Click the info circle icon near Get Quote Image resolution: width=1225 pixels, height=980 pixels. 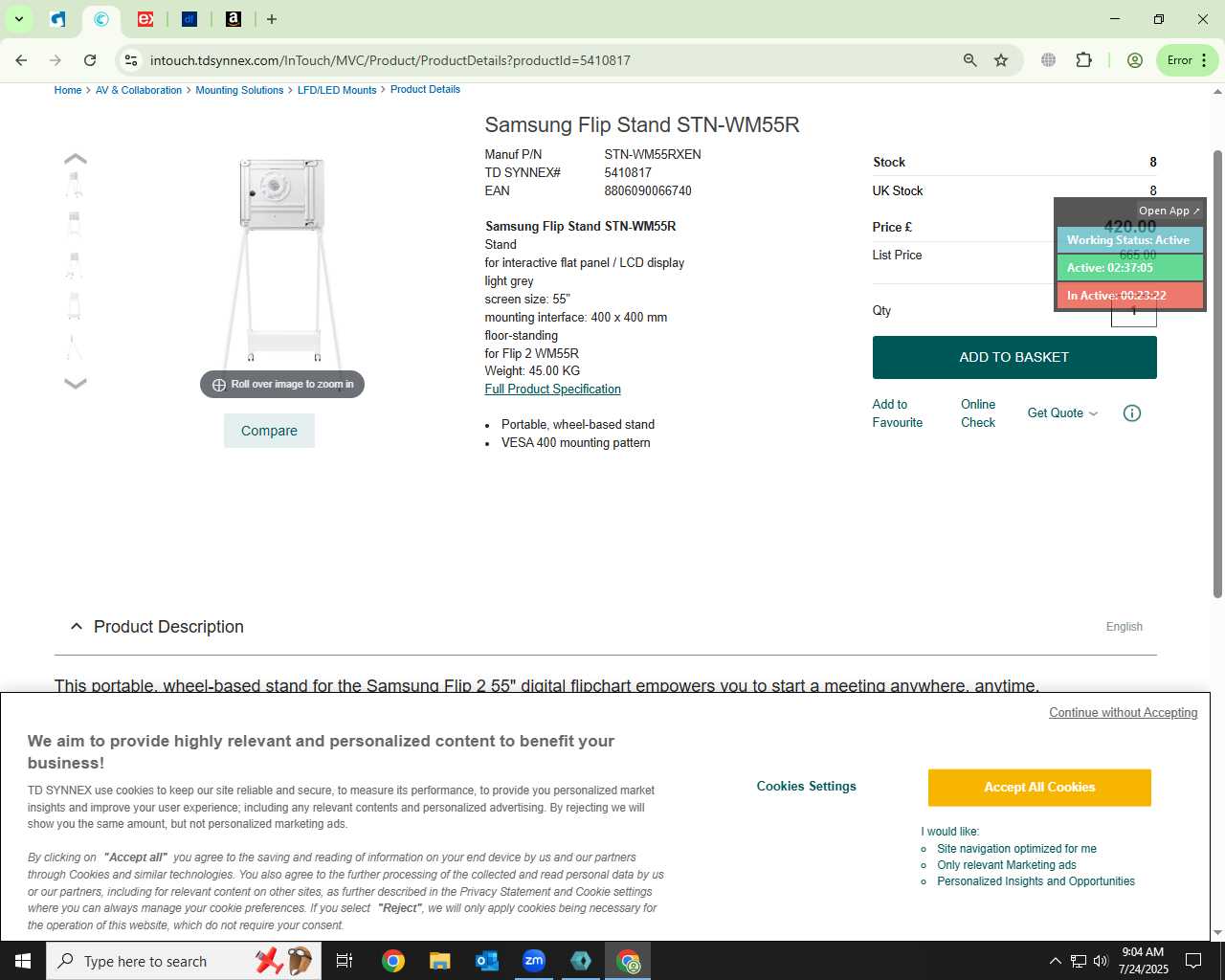point(1132,413)
